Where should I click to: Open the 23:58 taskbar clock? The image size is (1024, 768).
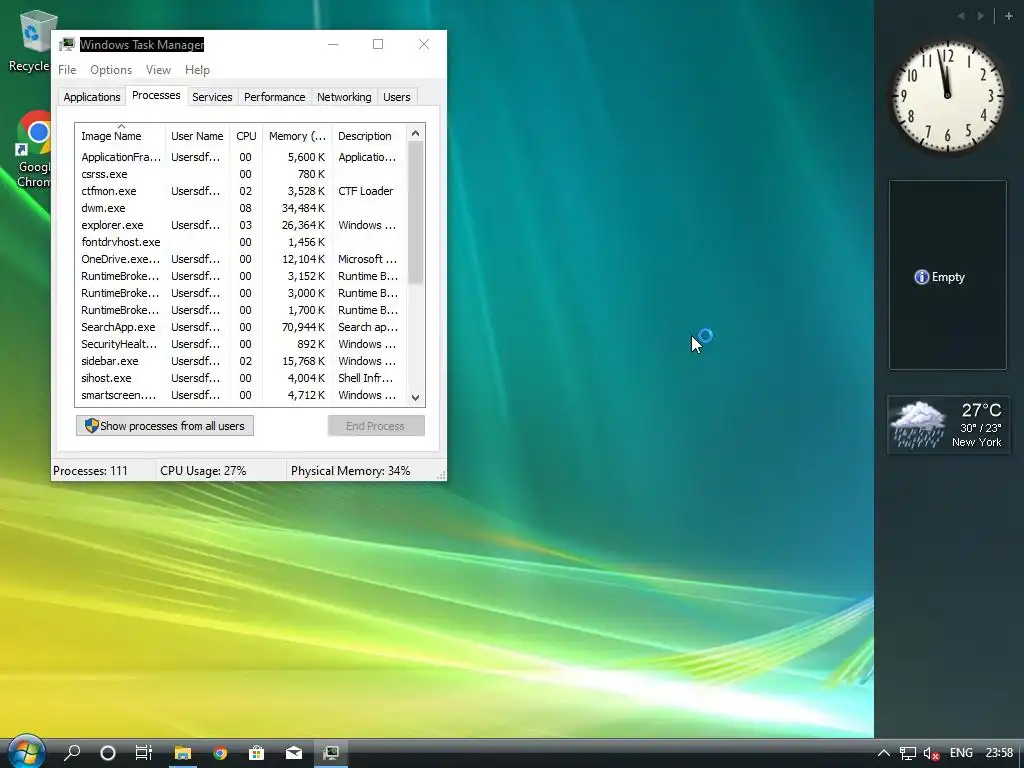click(999, 753)
